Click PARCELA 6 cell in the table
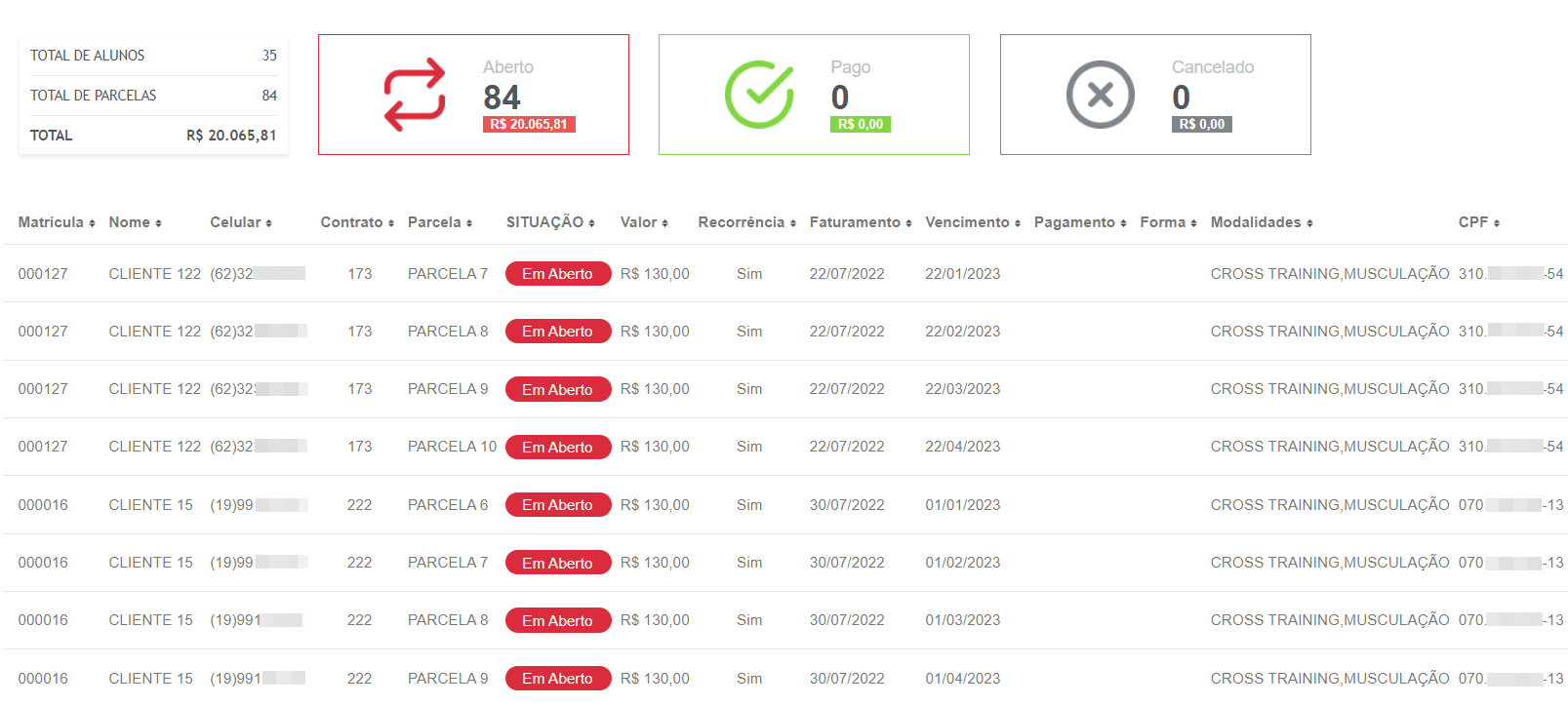 pos(448,505)
